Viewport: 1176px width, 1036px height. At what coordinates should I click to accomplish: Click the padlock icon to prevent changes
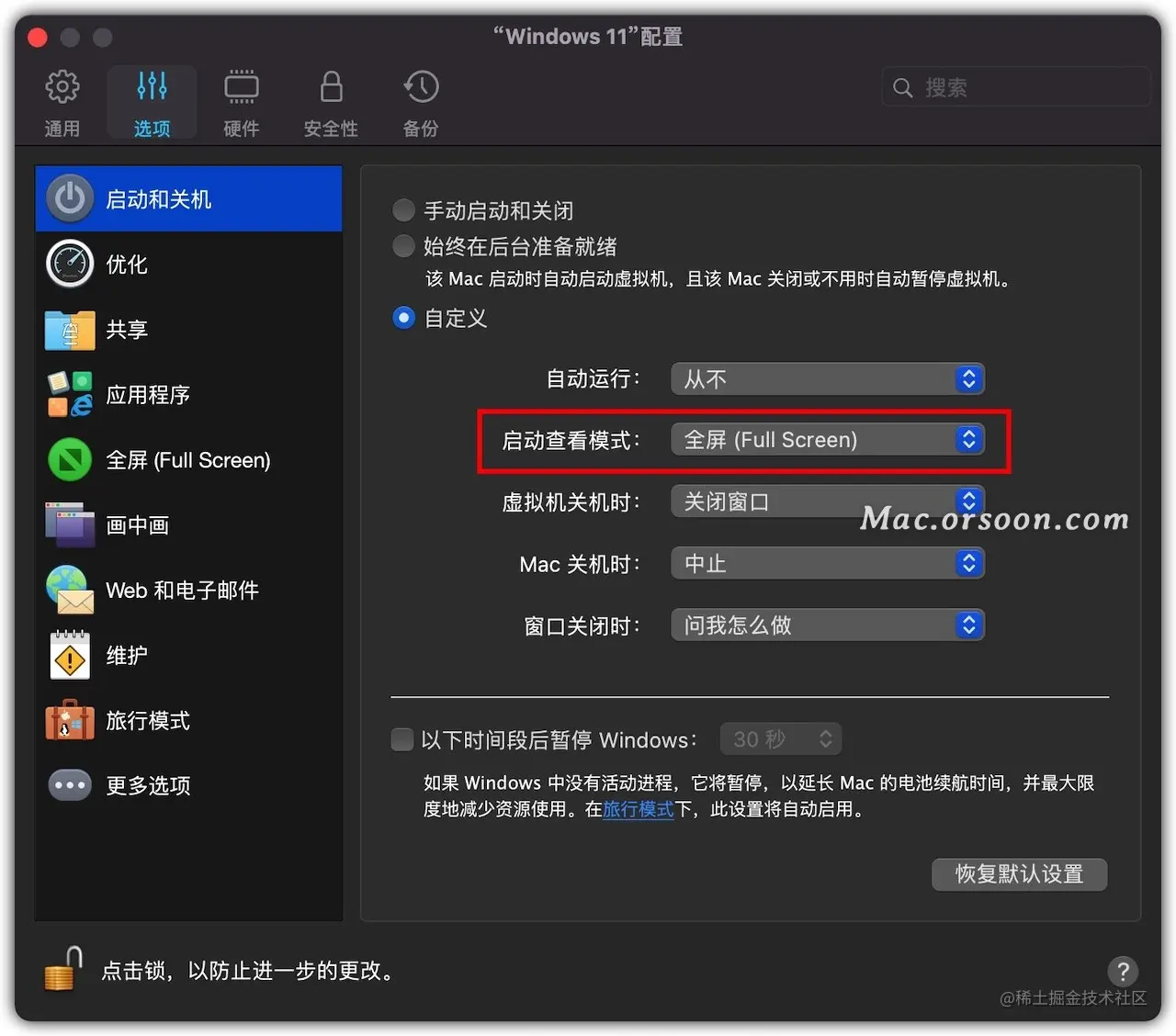pyautogui.click(x=63, y=969)
